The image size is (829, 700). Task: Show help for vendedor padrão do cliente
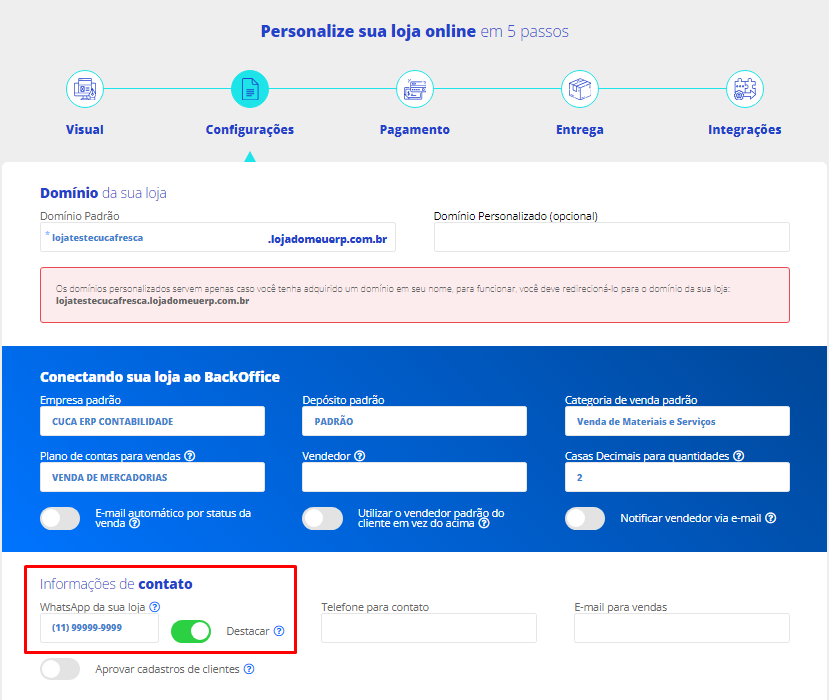[x=484, y=523]
